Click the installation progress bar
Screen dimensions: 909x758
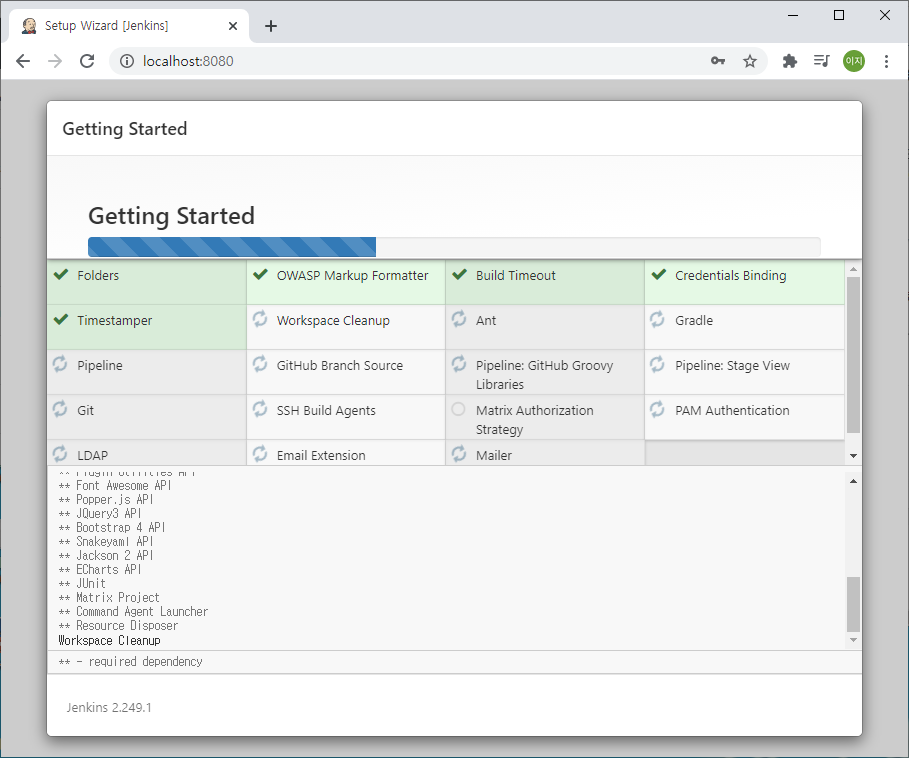(x=454, y=247)
